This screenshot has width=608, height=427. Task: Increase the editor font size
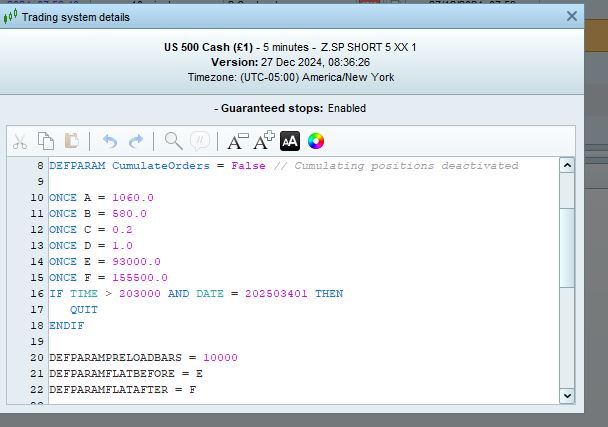click(264, 141)
